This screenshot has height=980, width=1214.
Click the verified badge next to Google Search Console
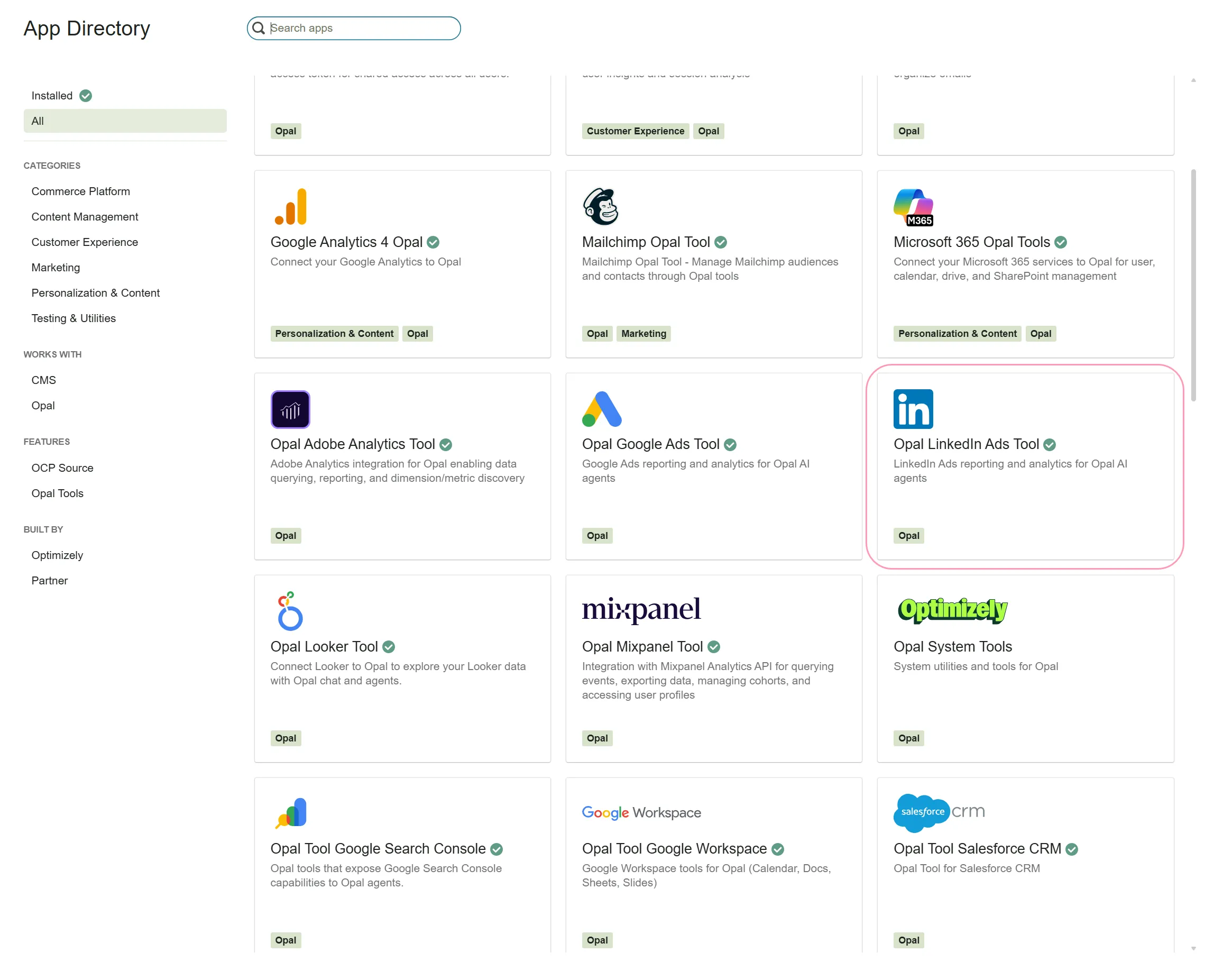pos(496,849)
